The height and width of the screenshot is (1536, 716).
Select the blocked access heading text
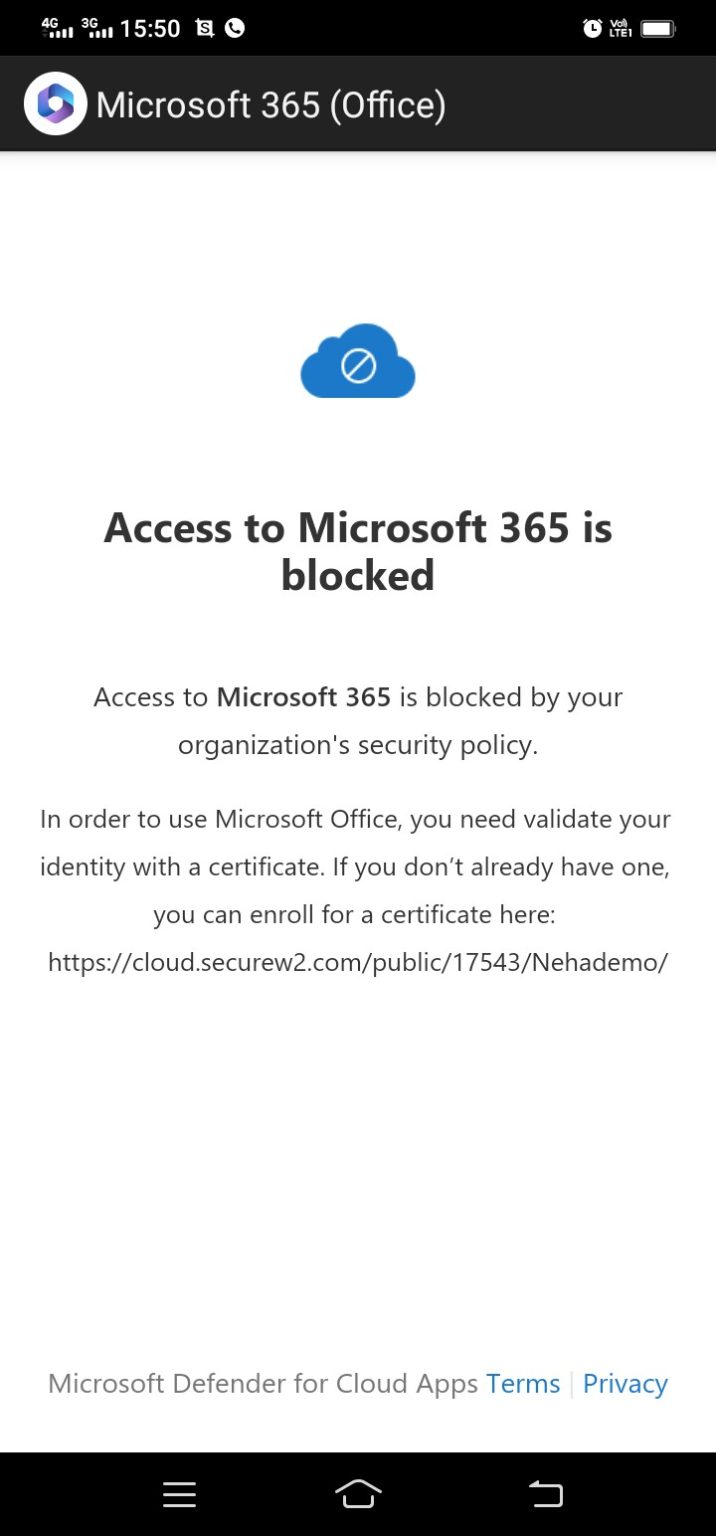(357, 551)
